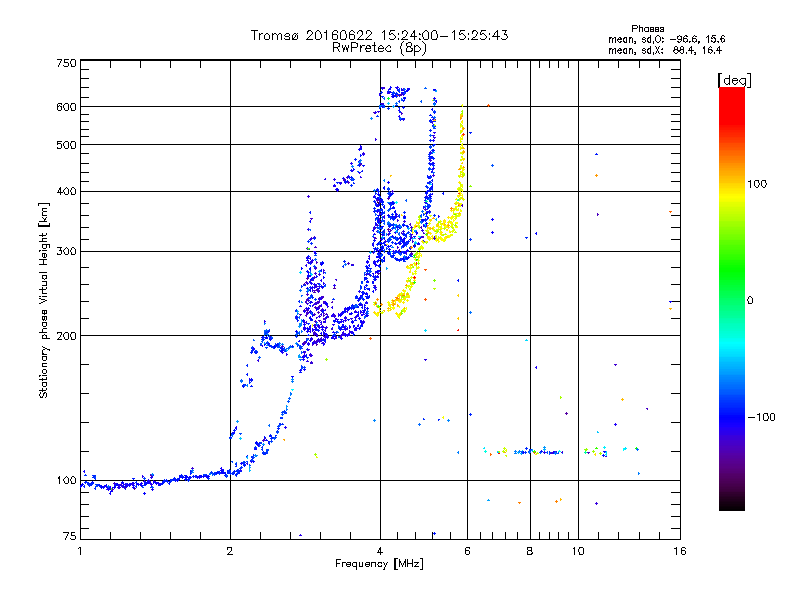Click the '-100' colorbar tick label

[x=762, y=417]
